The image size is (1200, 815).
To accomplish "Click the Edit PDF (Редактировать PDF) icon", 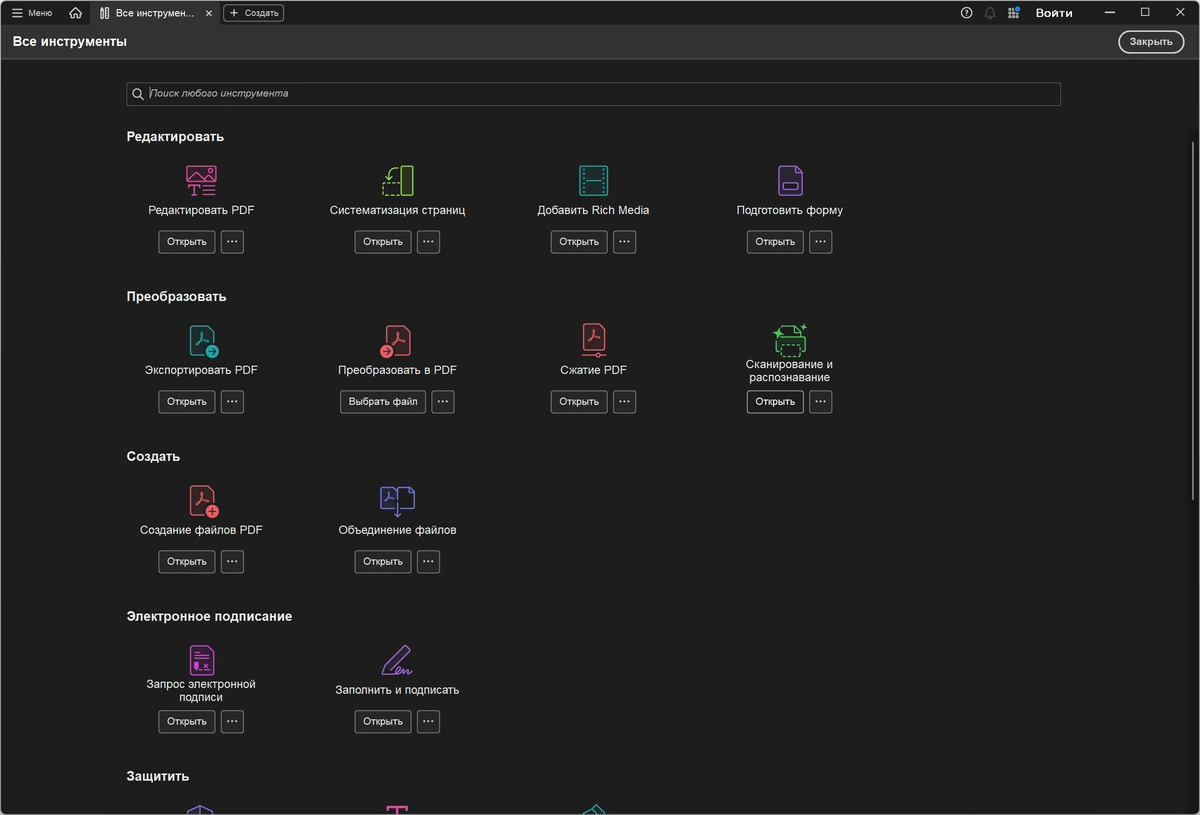I will coord(201,180).
